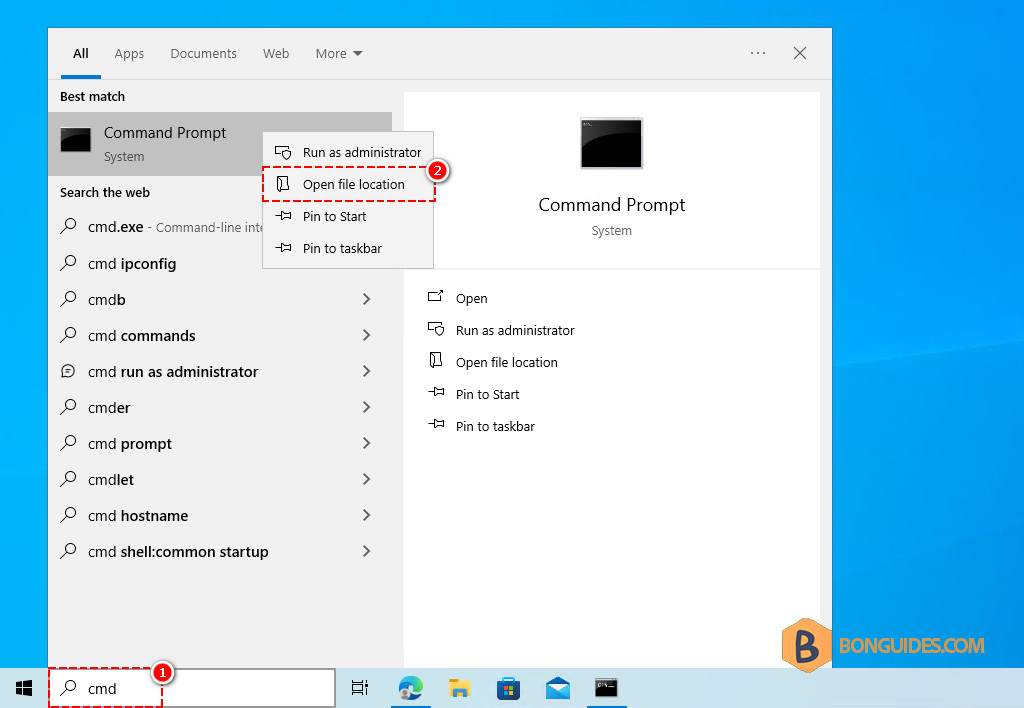The width and height of the screenshot is (1024, 708).
Task: Click pin icon beside Pin to Start in right pane
Action: 436,392
